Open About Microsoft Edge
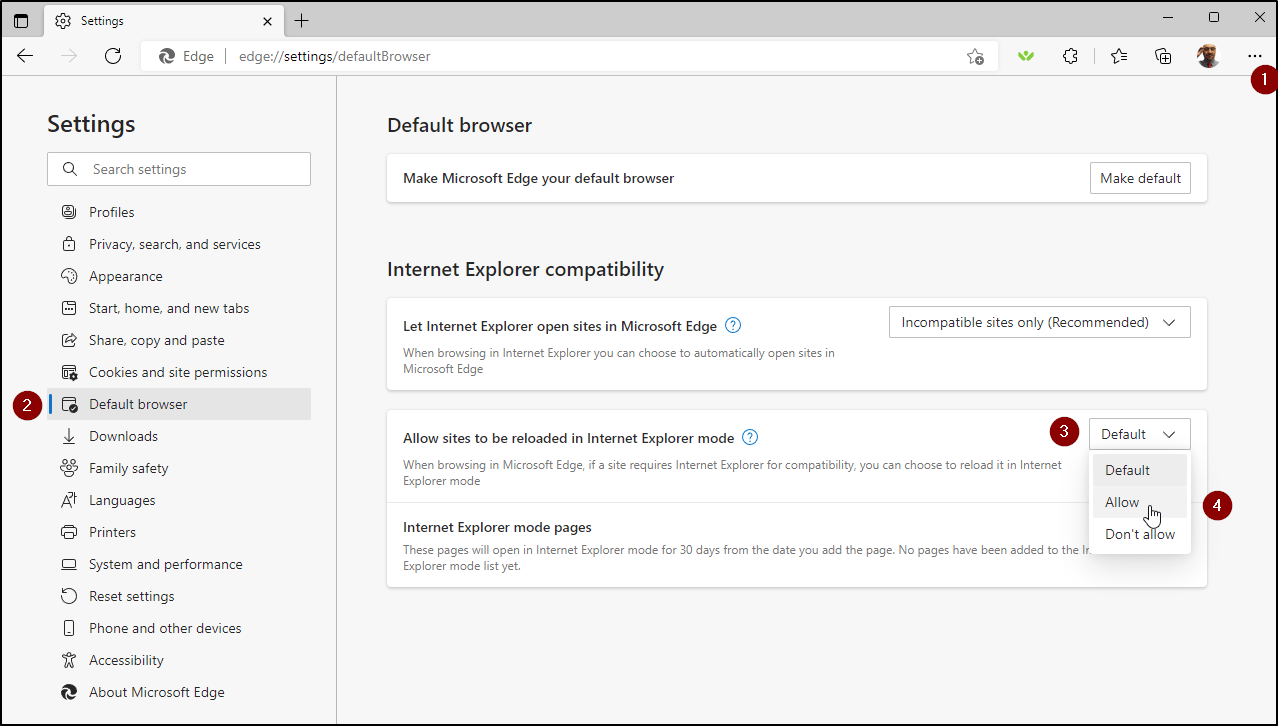1278x726 pixels. 179,692
